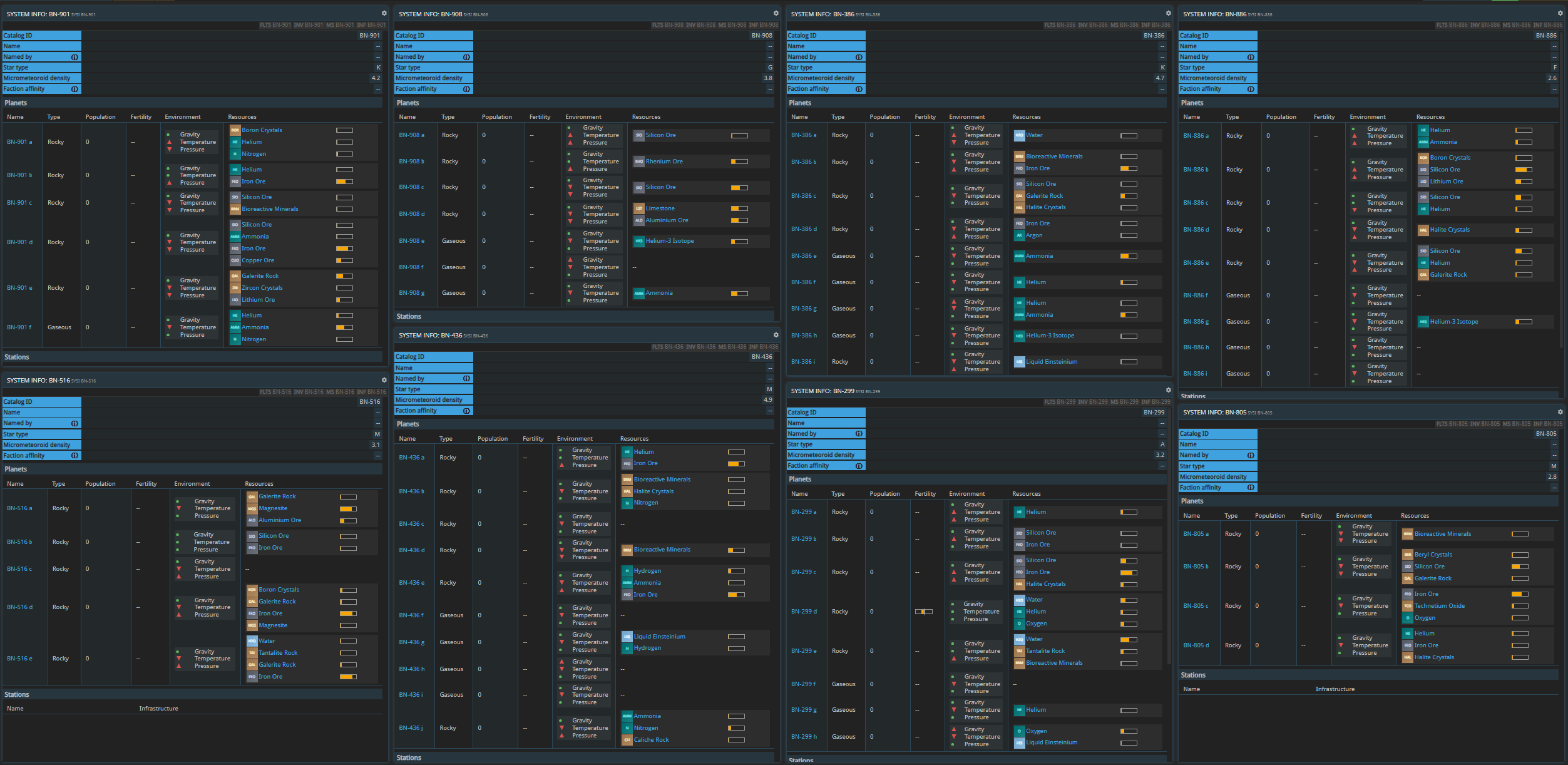Open the gear settings menu for BN-805
Image resolution: width=1568 pixels, height=765 pixels.
pyautogui.click(x=1560, y=412)
